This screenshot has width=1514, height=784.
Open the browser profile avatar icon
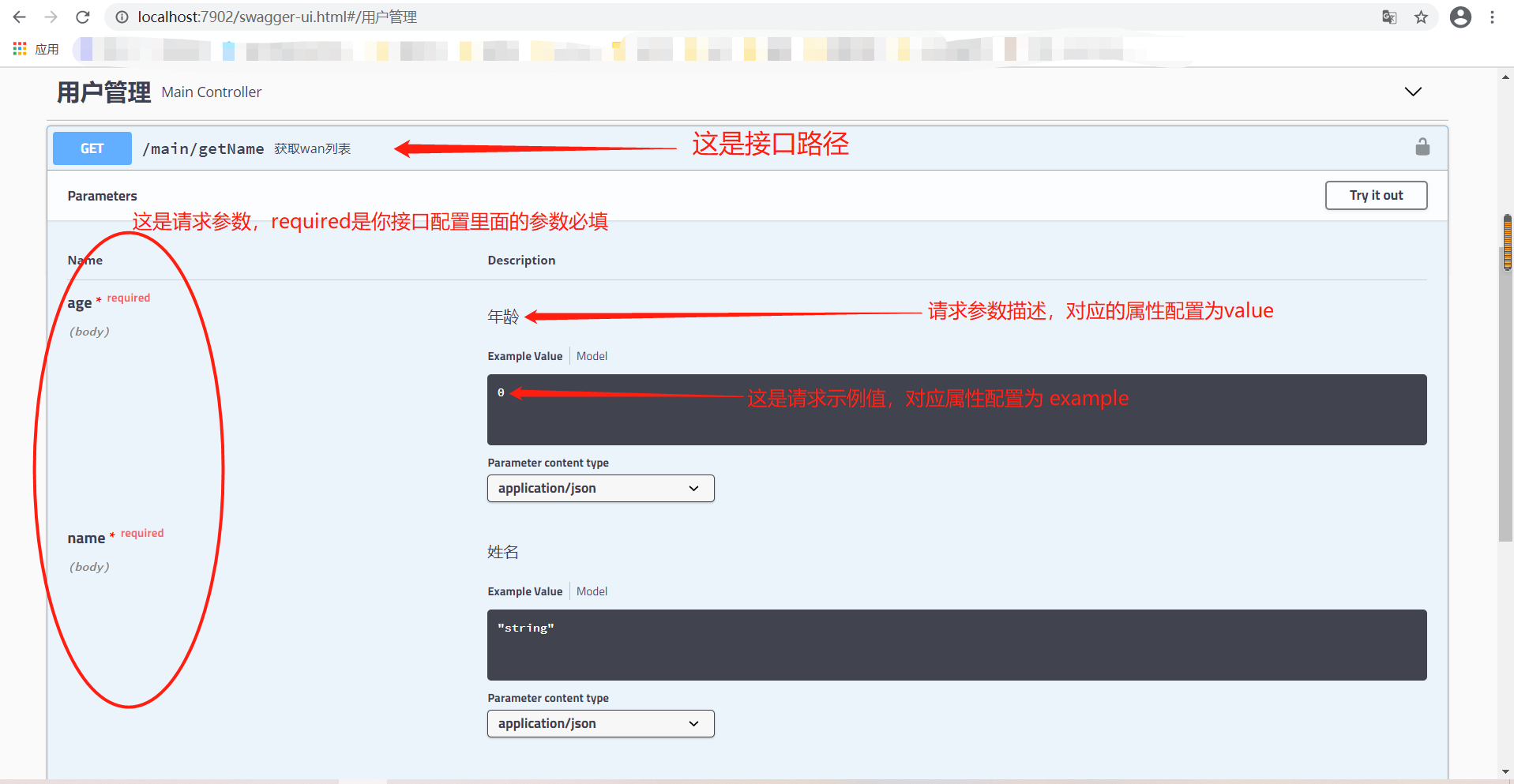pyautogui.click(x=1460, y=17)
